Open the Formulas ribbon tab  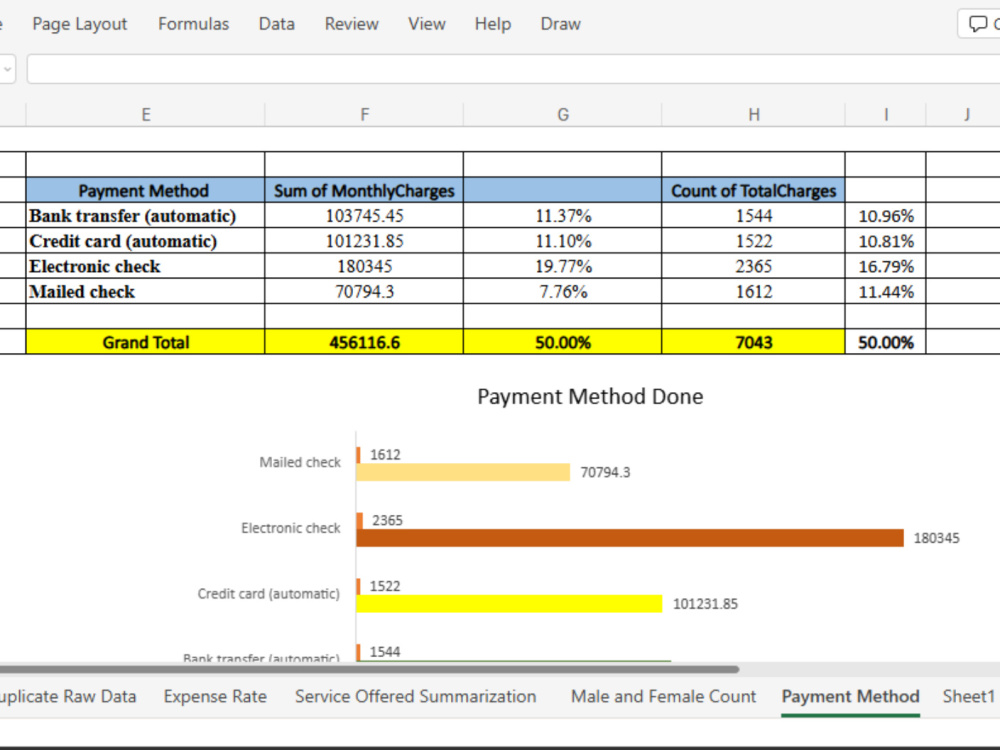[193, 24]
